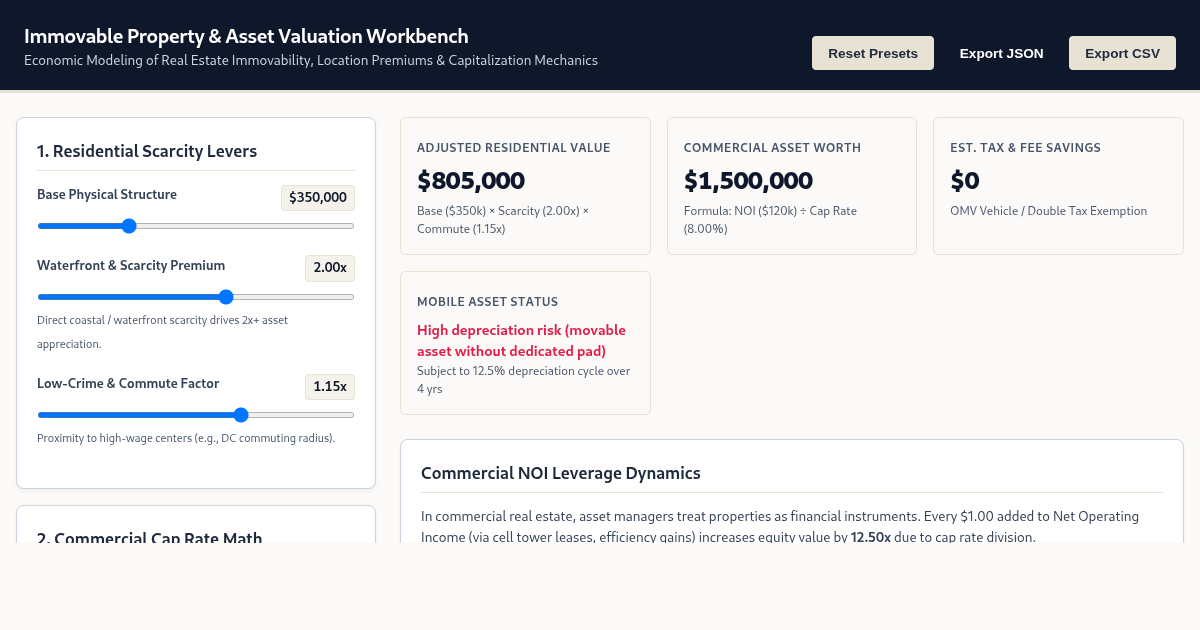
Task: Click the $0 tax and fee savings value
Action: [x=965, y=181]
